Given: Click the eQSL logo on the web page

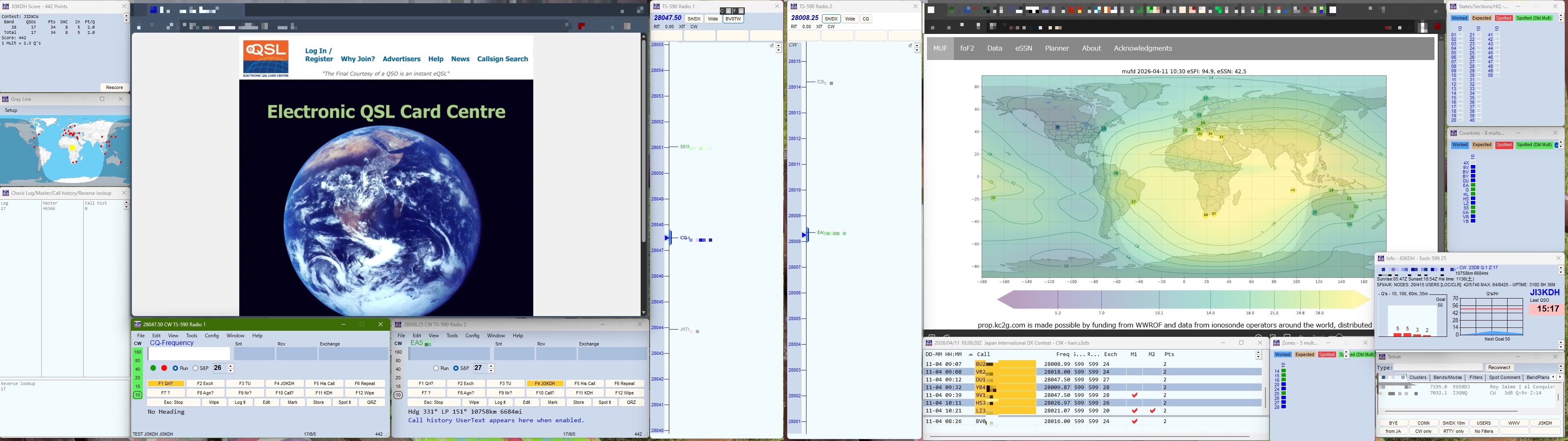Looking at the screenshot, I should coord(265,58).
